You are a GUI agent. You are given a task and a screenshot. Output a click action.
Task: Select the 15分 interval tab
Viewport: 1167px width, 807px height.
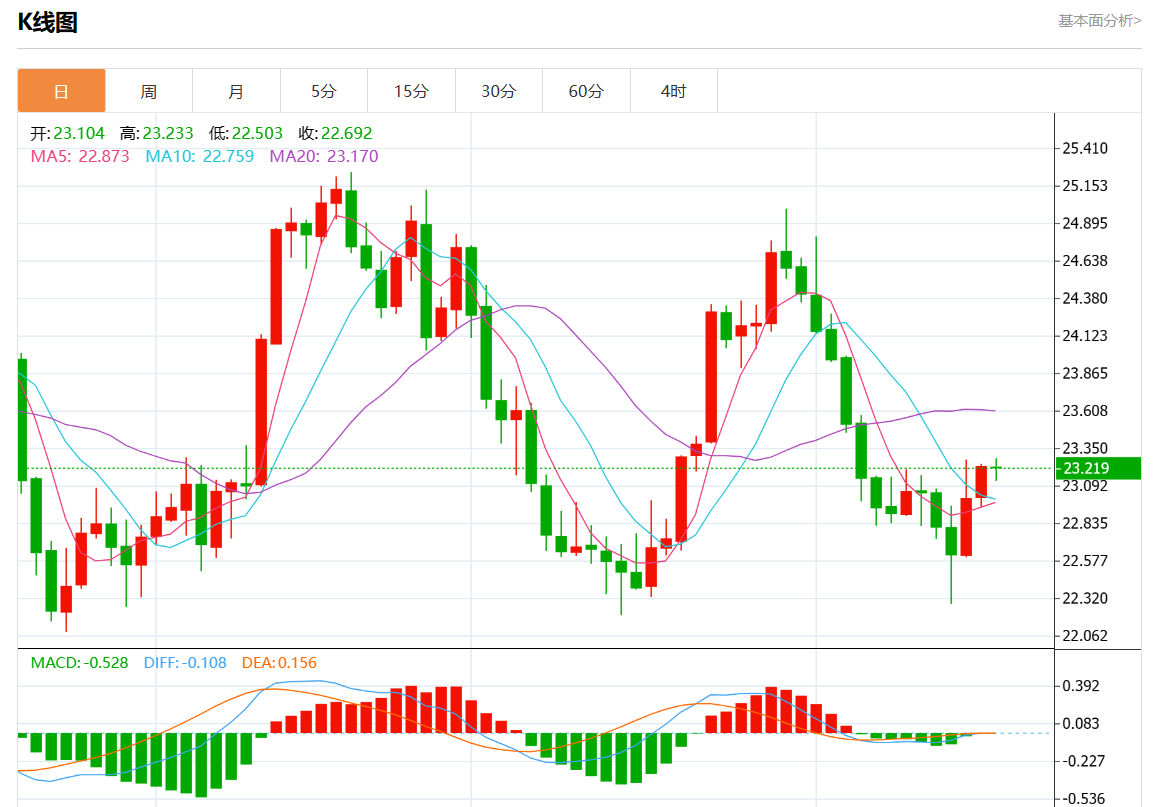(x=411, y=91)
